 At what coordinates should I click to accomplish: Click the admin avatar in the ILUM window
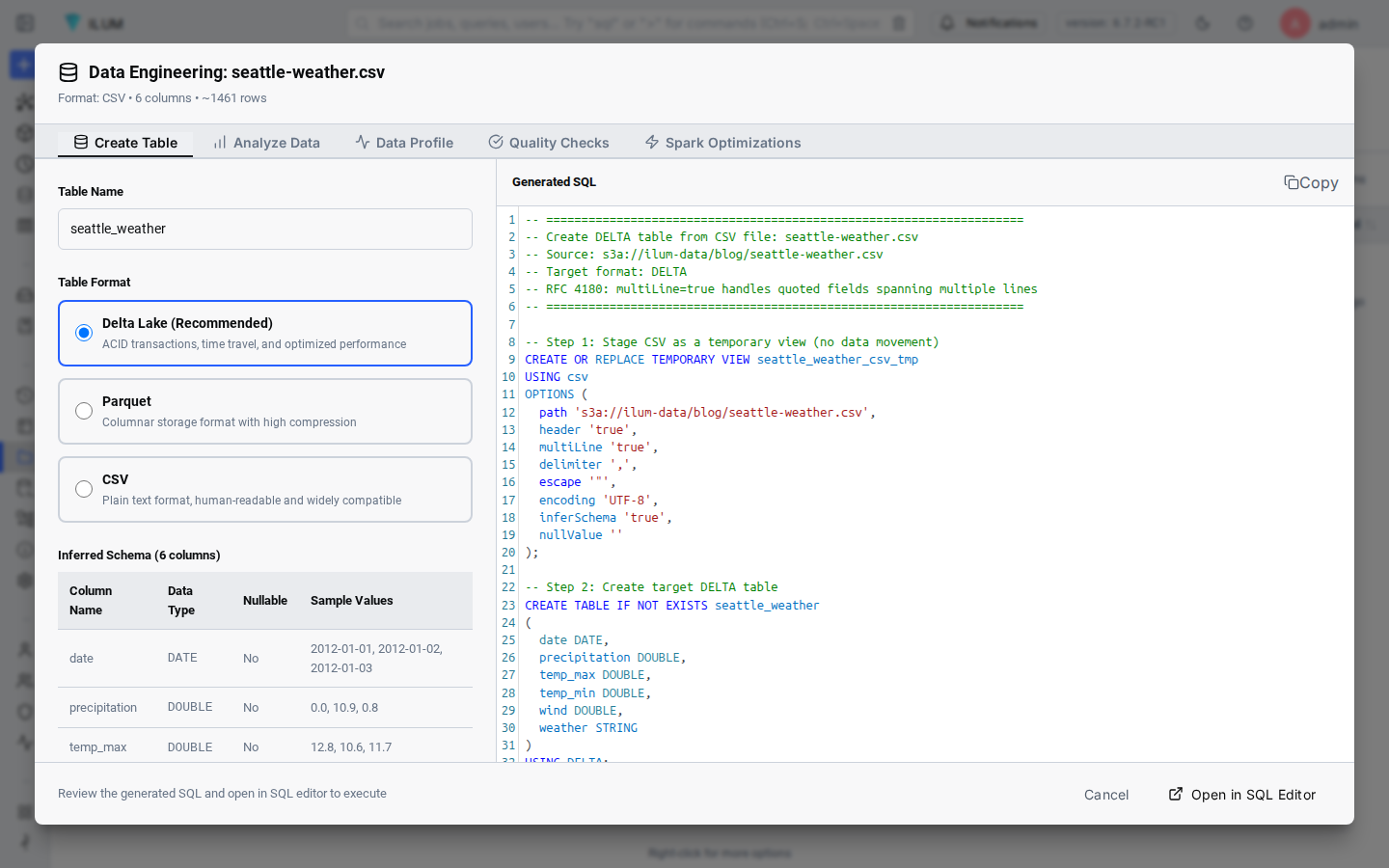click(x=1294, y=23)
